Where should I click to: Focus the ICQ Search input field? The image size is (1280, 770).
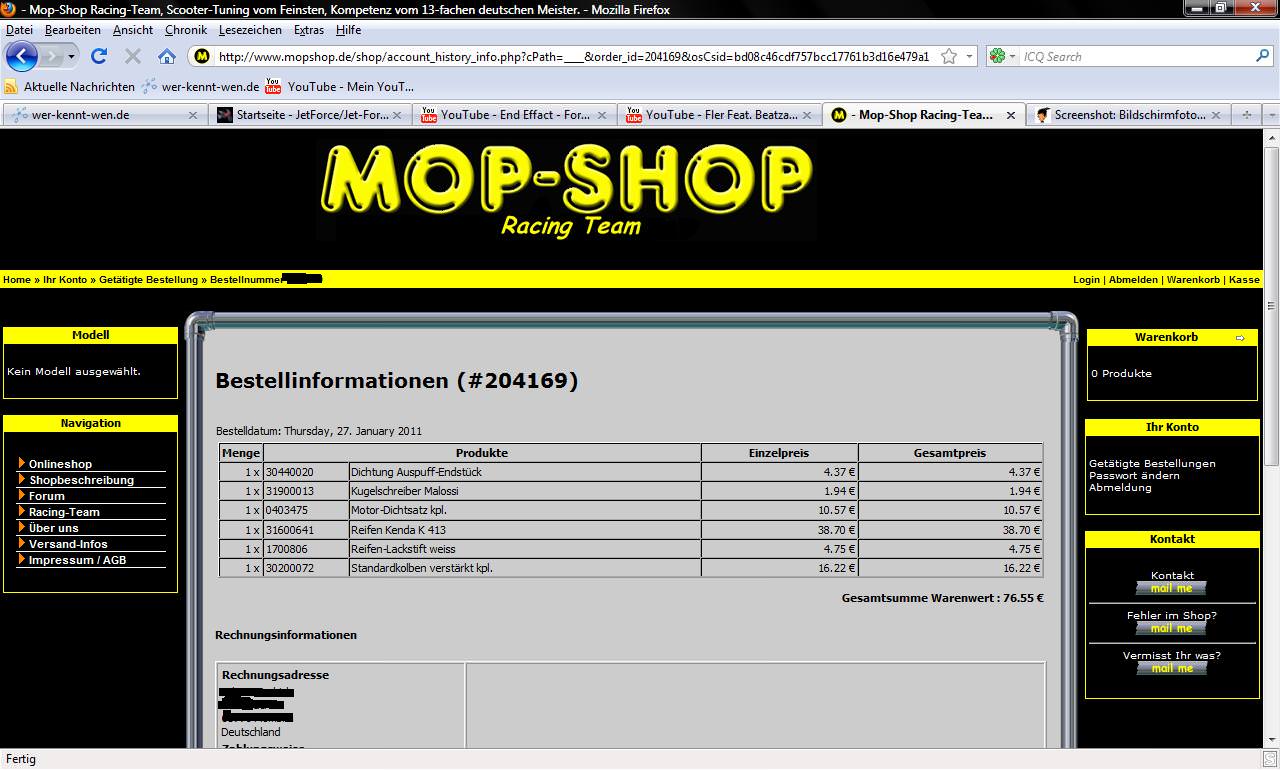[x=1136, y=57]
